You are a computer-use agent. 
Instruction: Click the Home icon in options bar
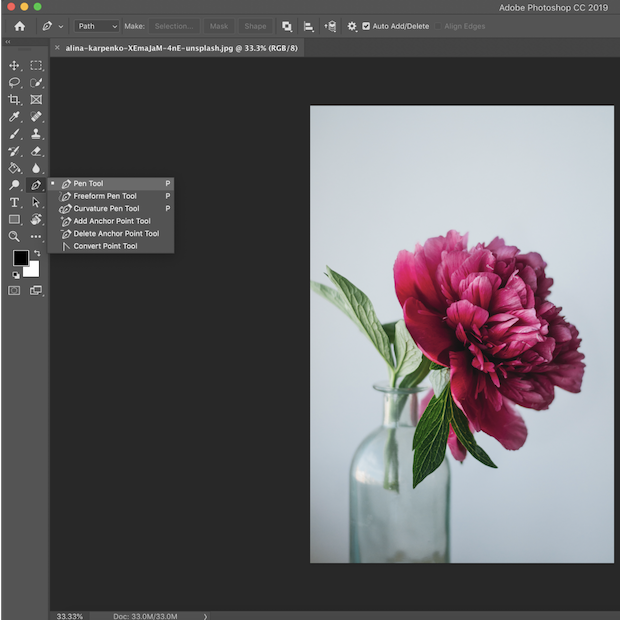click(19, 26)
